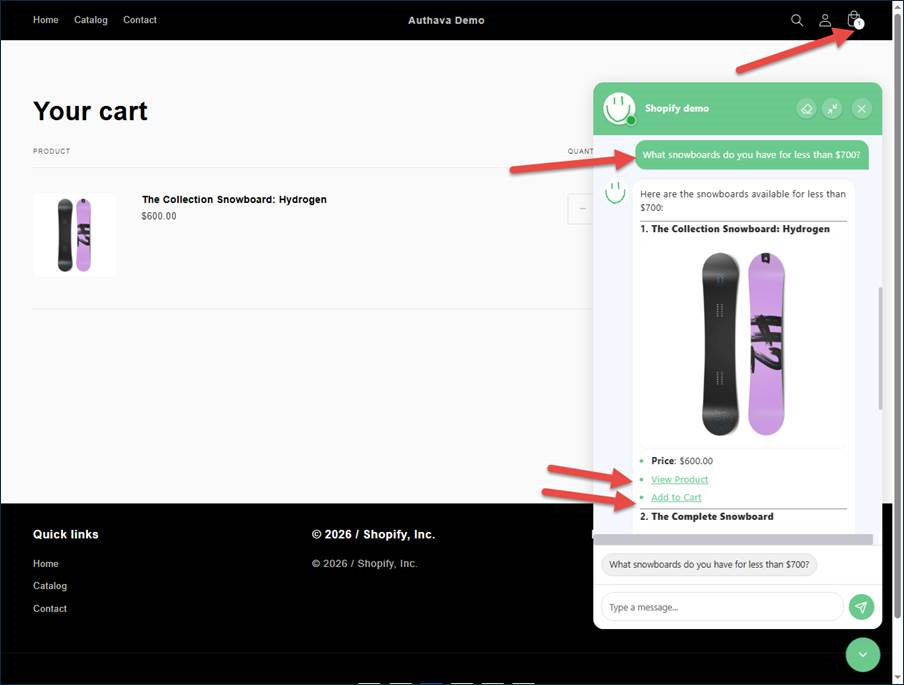
Task: Open the shopping cart bag icon
Action: coord(854,20)
